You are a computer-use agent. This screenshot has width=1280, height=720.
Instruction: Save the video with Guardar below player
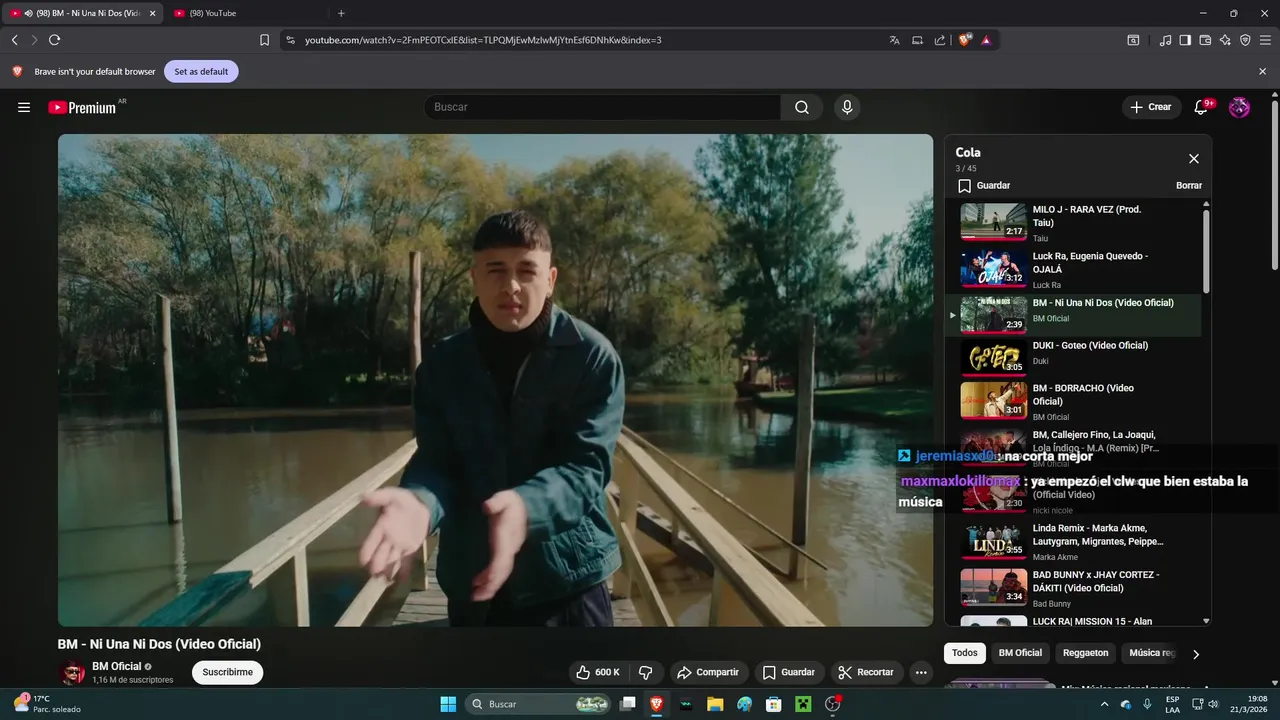[789, 672]
